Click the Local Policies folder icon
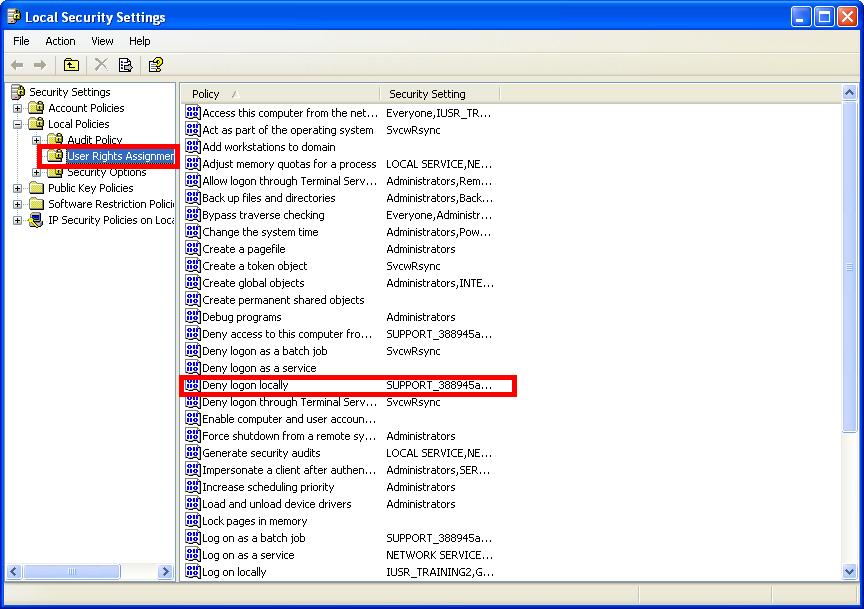 click(36, 123)
